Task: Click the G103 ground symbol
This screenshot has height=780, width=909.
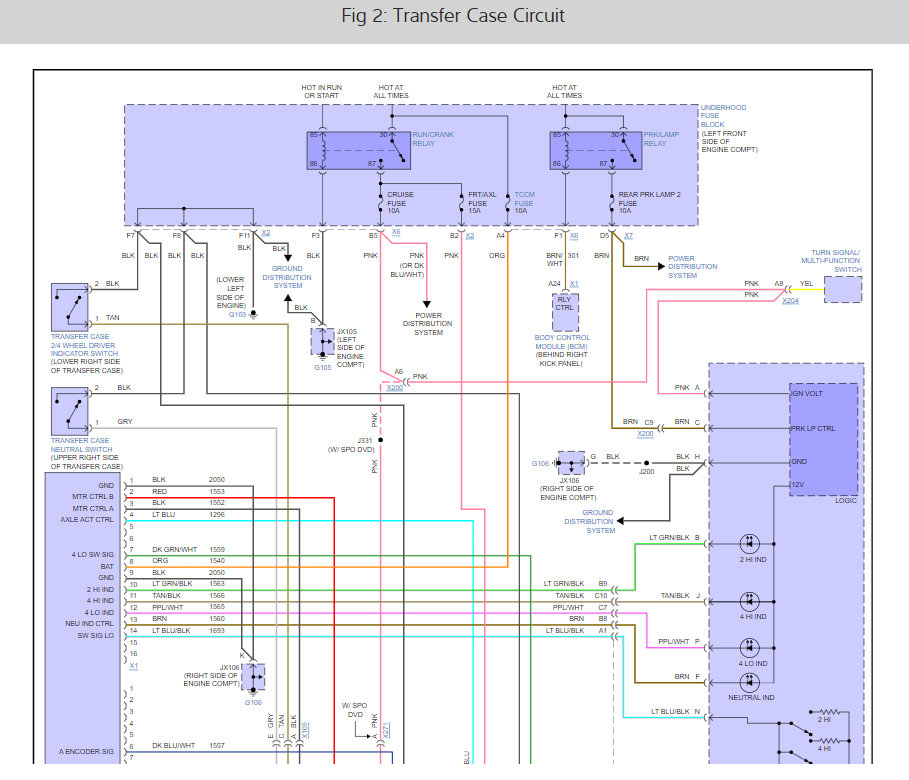Action: point(253,315)
